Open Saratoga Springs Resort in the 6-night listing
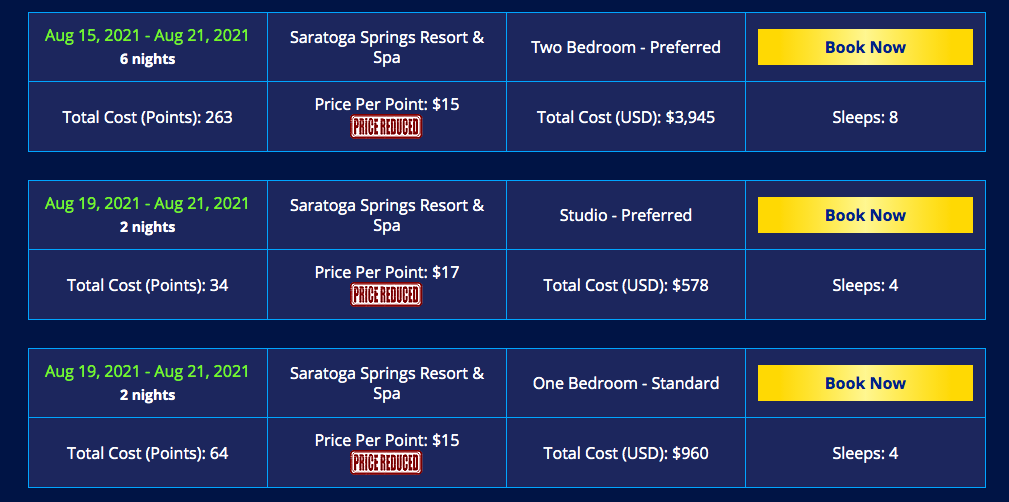This screenshot has height=502, width=1009. (387, 47)
